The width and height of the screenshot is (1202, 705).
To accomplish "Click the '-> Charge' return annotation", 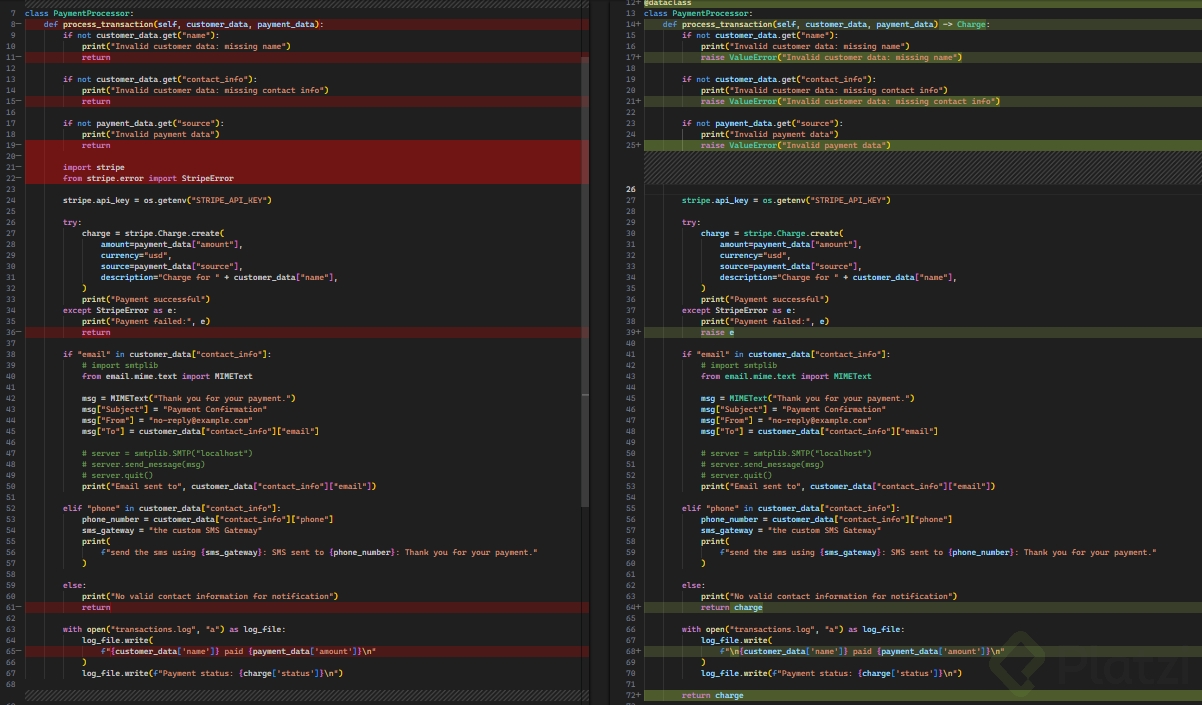I will coord(964,24).
